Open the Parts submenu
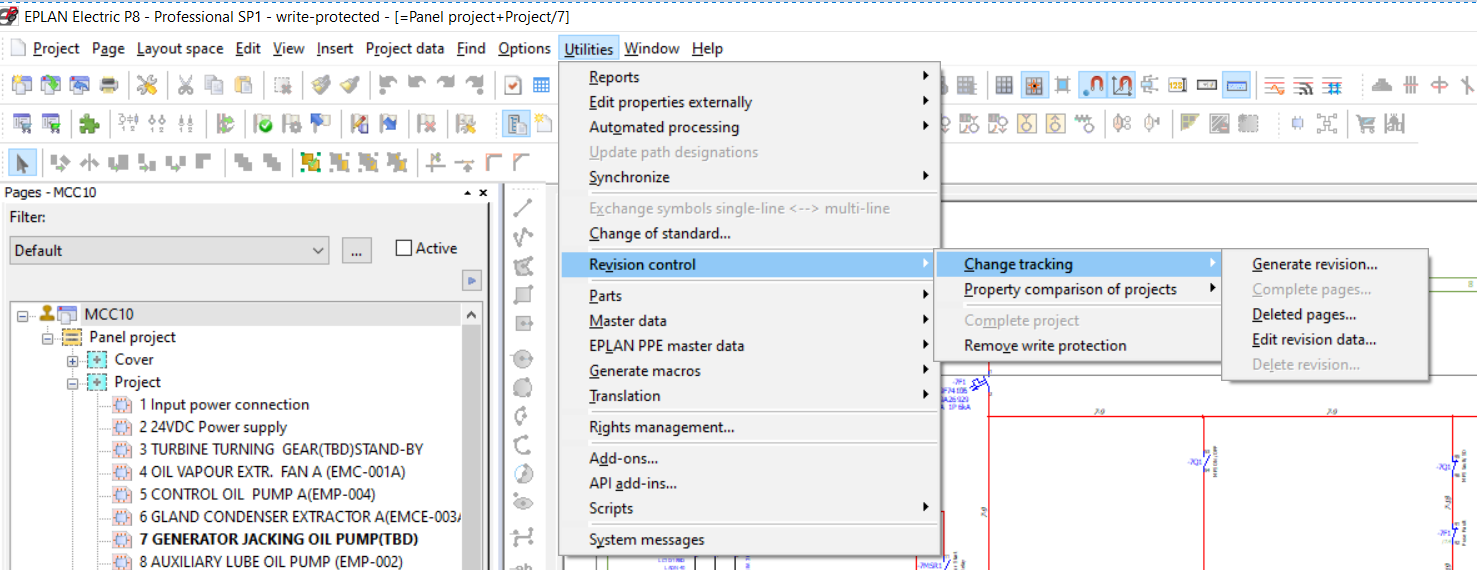The width and height of the screenshot is (1477, 570). pos(750,296)
